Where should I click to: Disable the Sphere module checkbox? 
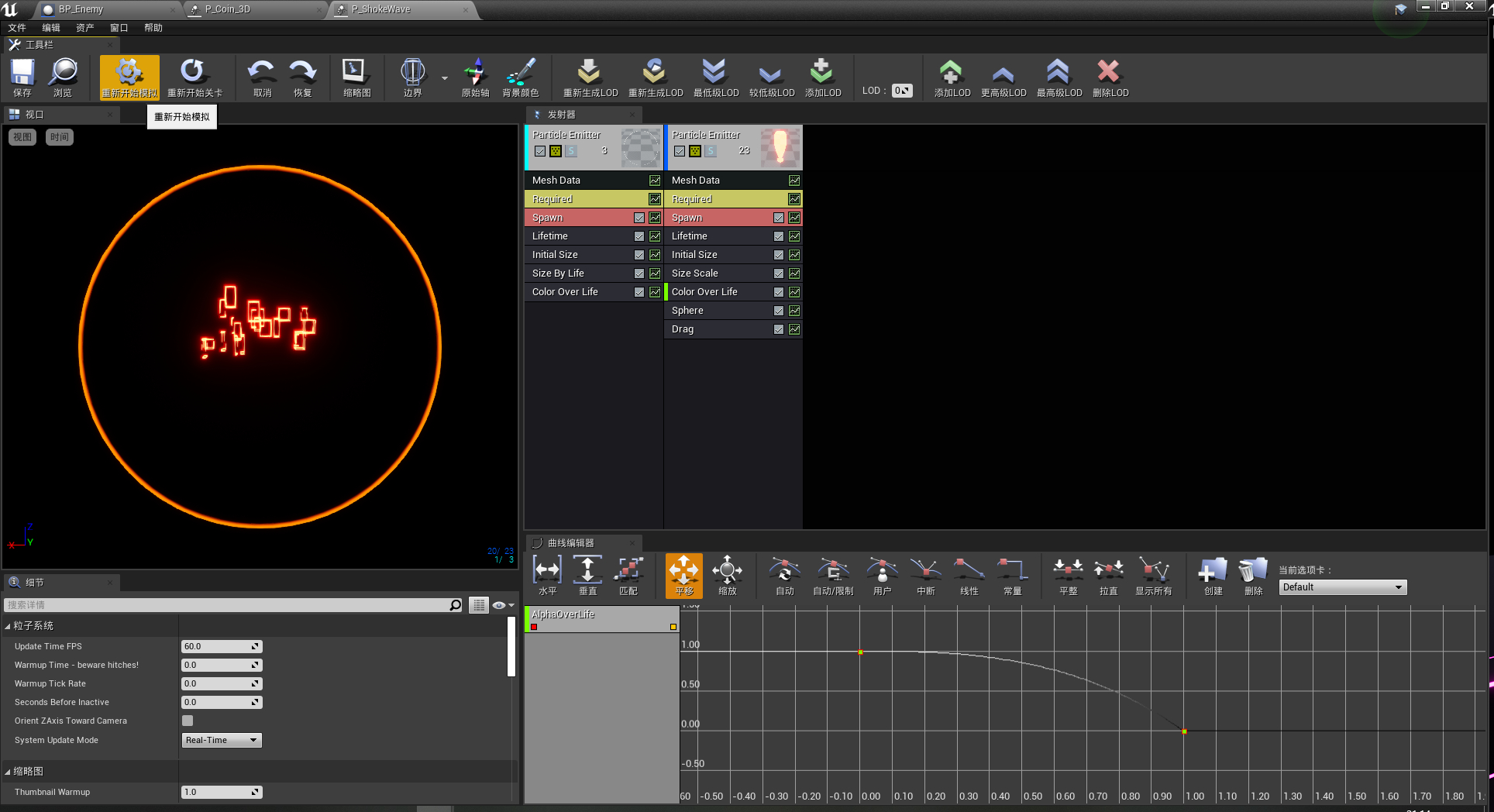point(779,311)
